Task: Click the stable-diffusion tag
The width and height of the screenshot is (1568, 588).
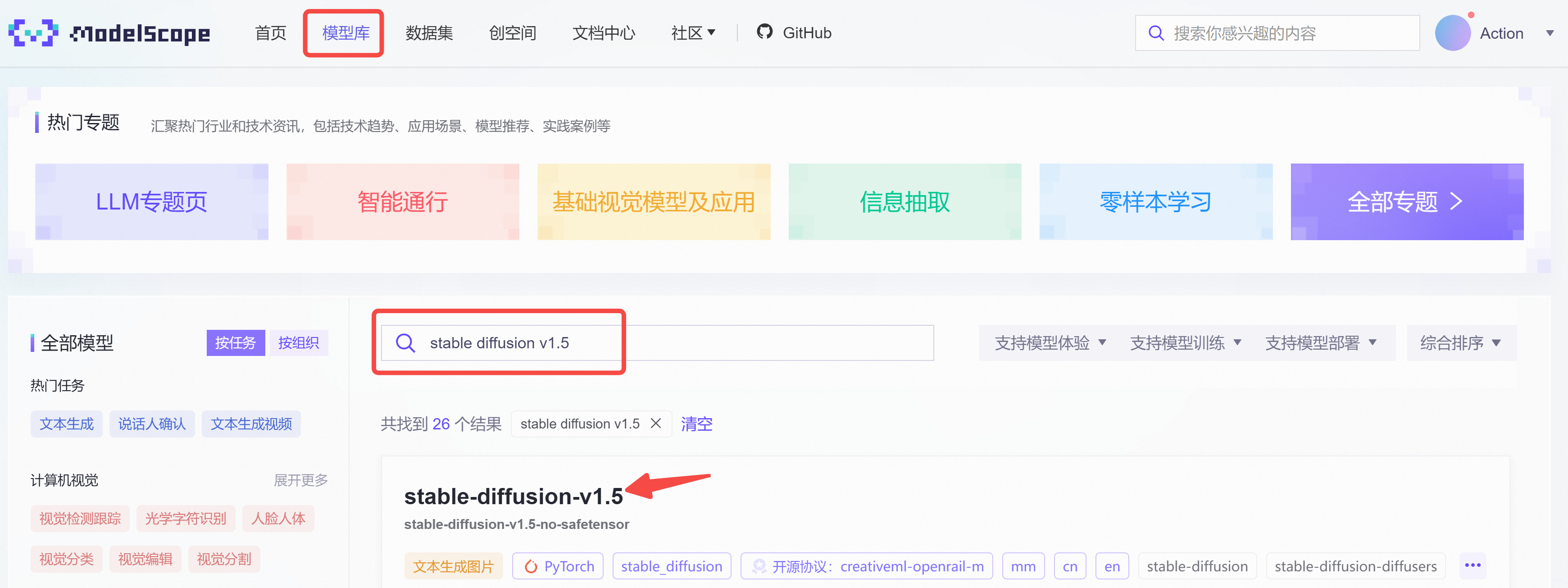Action: (1197, 566)
